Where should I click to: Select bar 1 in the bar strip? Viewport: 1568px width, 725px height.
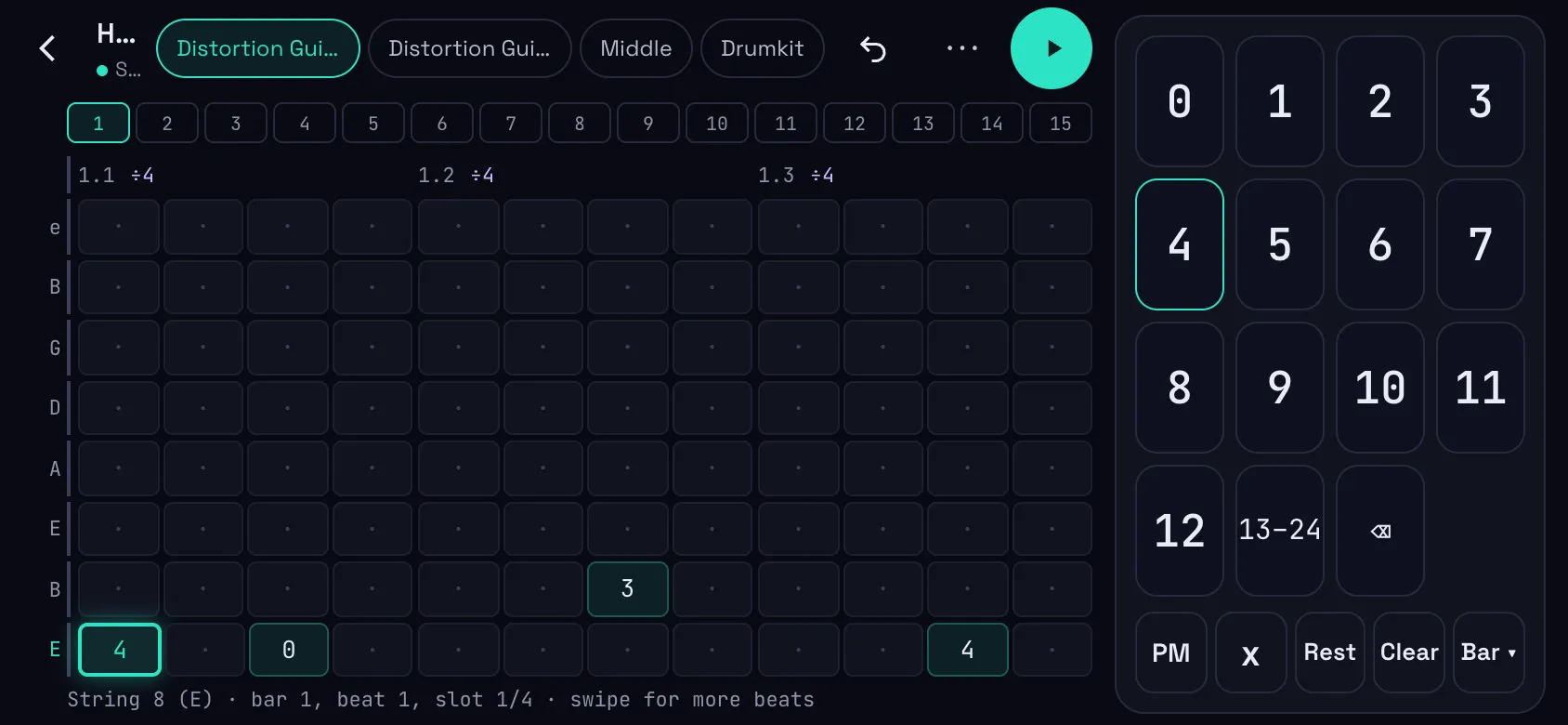tap(98, 123)
